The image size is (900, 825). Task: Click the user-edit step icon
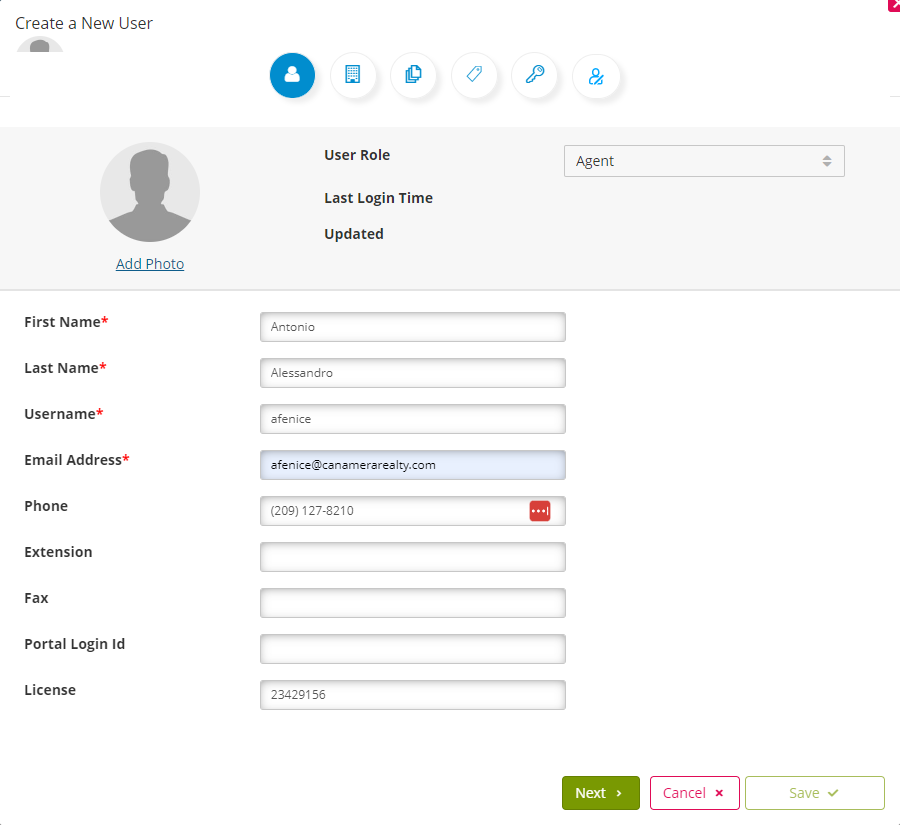(596, 75)
